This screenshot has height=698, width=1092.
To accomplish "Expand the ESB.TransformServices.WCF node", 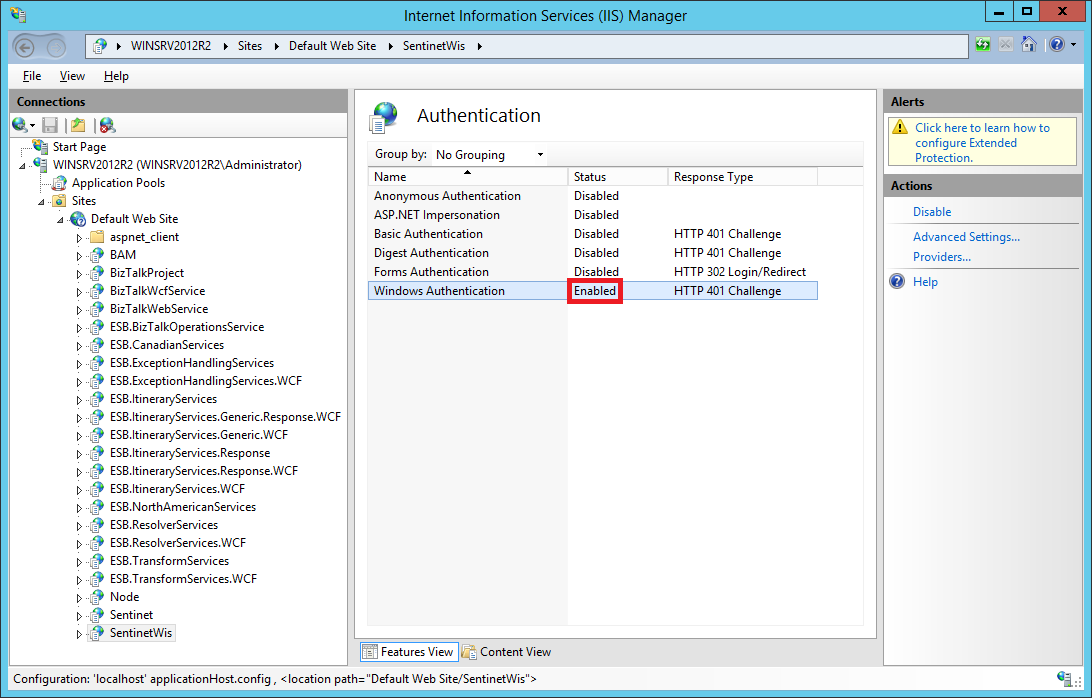I will (79, 580).
